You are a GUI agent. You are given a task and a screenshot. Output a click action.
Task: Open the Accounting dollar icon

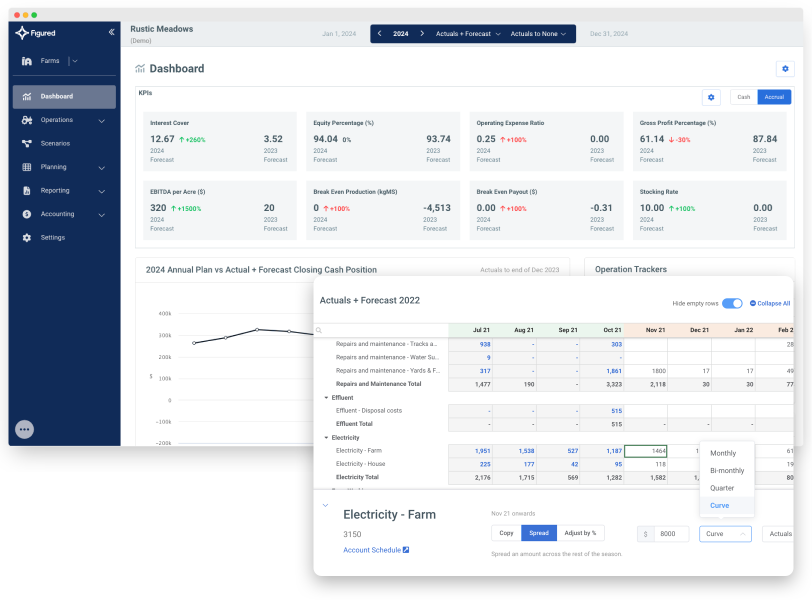pos(27,214)
